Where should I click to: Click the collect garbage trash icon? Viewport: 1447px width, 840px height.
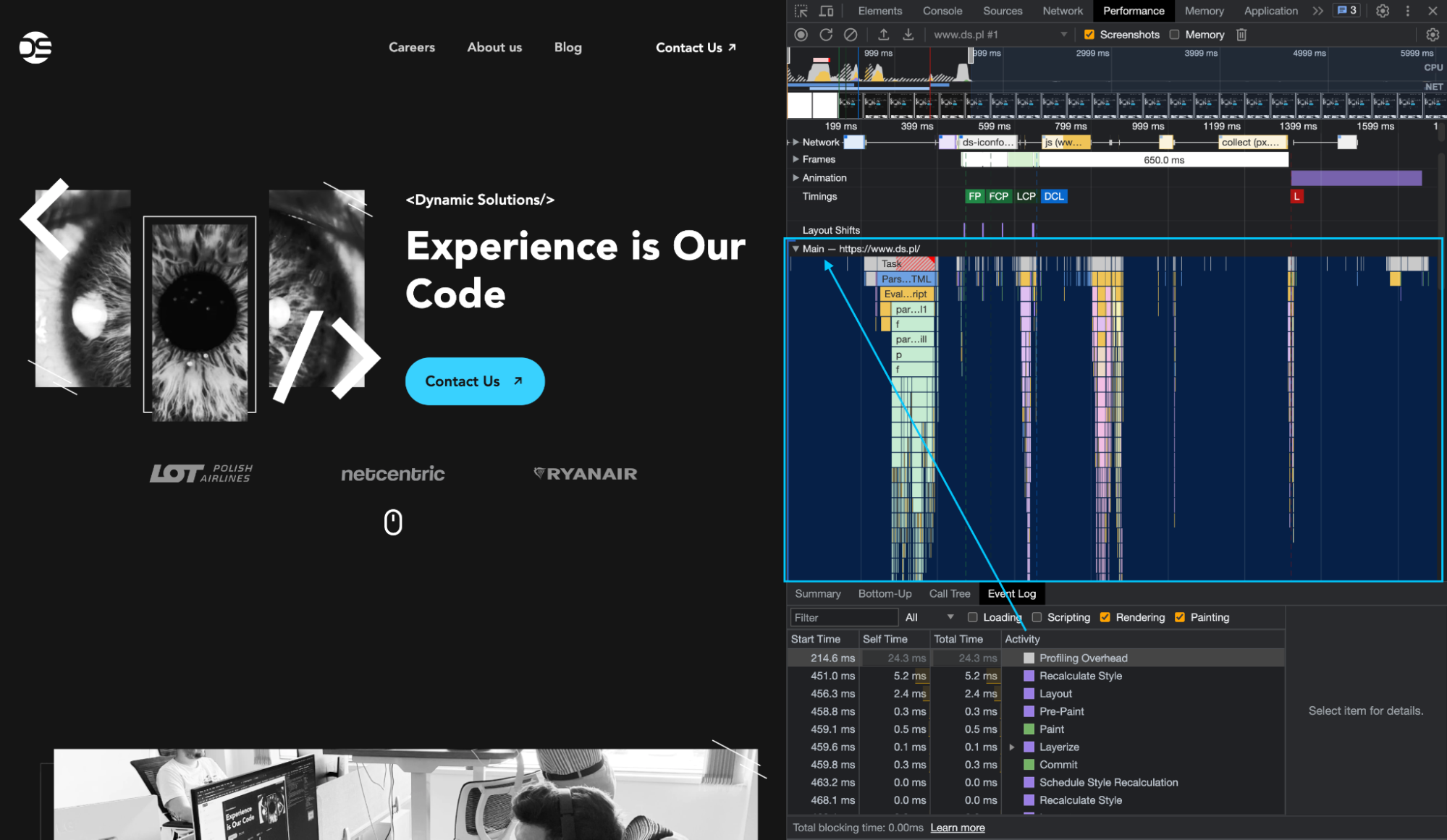(x=1241, y=35)
